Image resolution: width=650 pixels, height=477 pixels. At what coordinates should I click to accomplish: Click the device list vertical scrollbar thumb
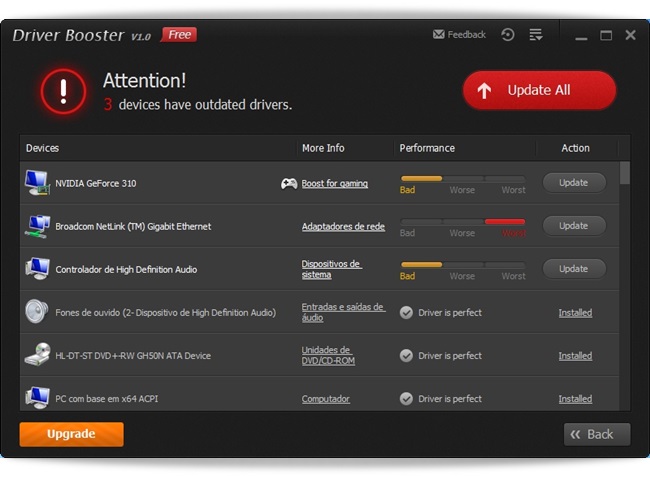pyautogui.click(x=625, y=173)
